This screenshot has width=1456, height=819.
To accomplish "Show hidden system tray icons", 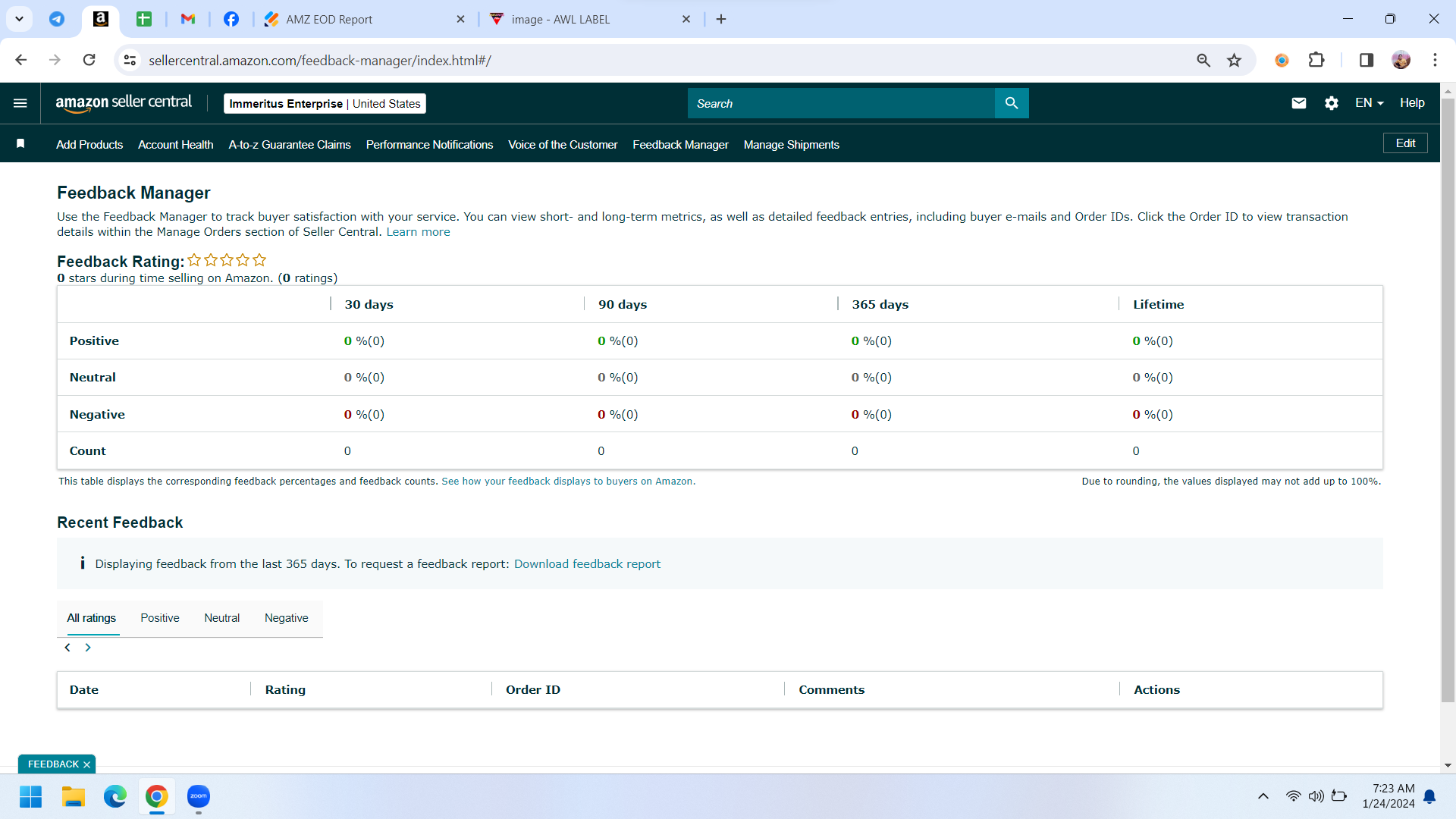I will pos(1263,796).
